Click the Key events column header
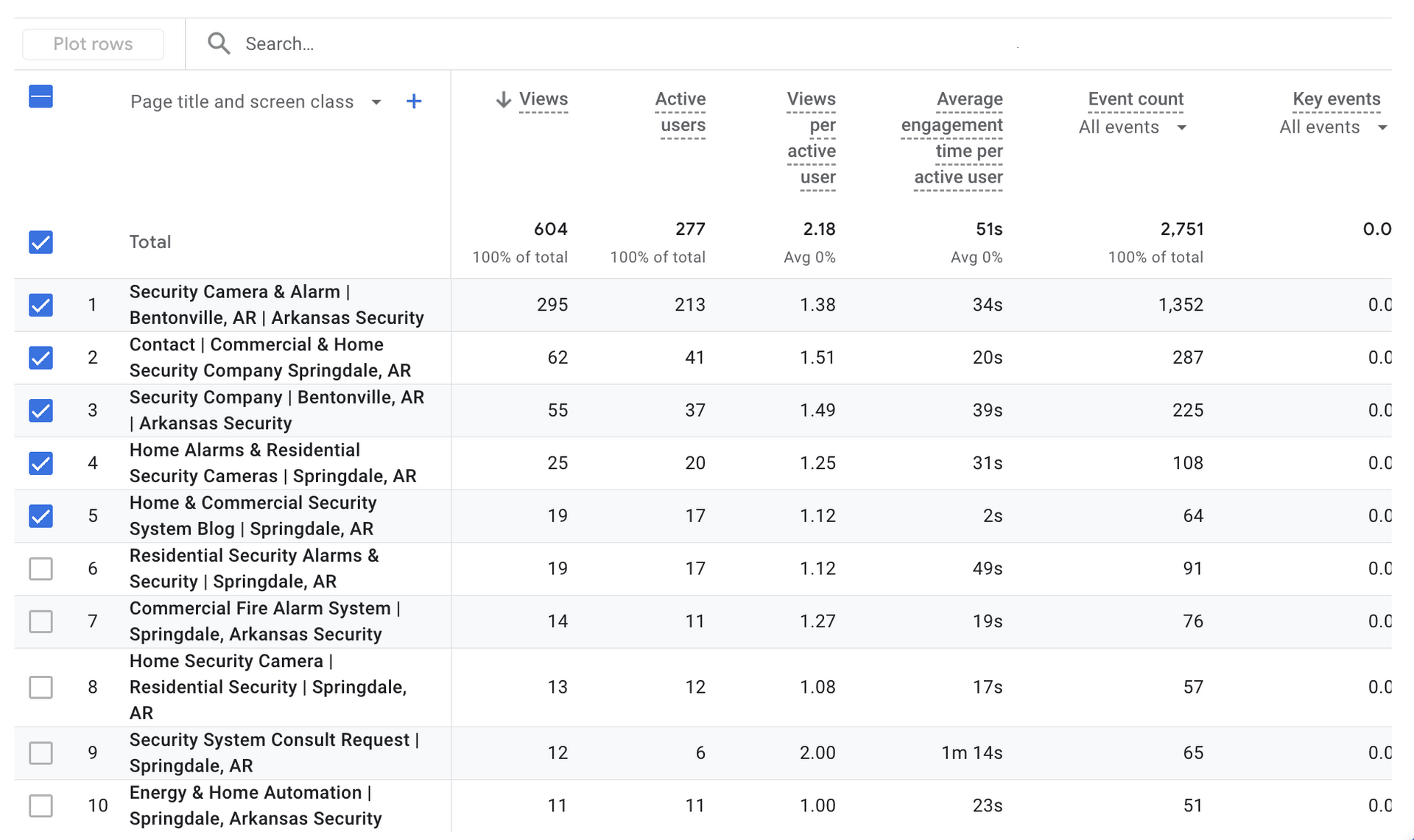The height and width of the screenshot is (840, 1414). tap(1336, 99)
